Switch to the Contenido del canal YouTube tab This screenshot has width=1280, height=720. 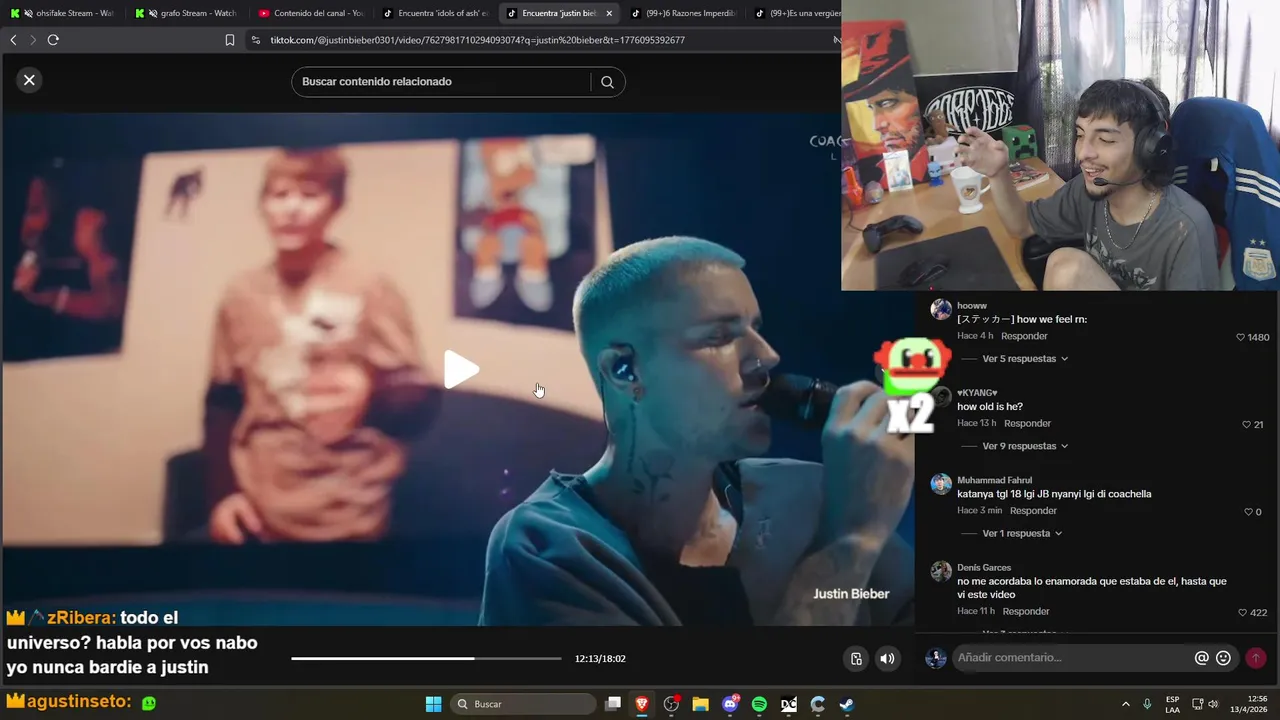pyautogui.click(x=311, y=13)
